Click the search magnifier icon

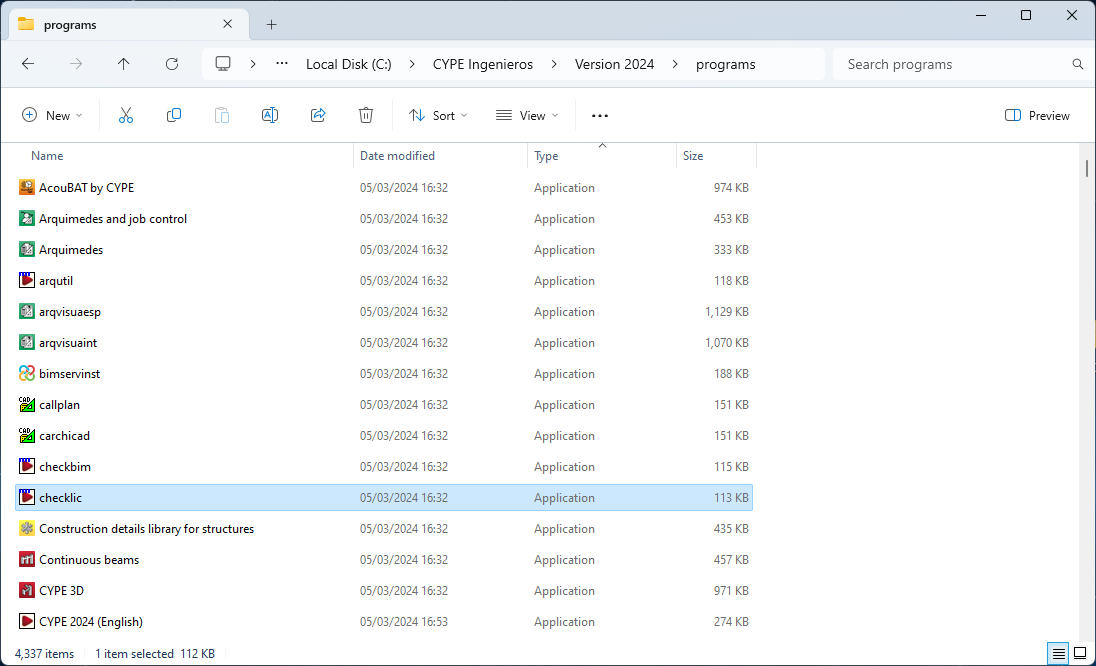point(1078,64)
